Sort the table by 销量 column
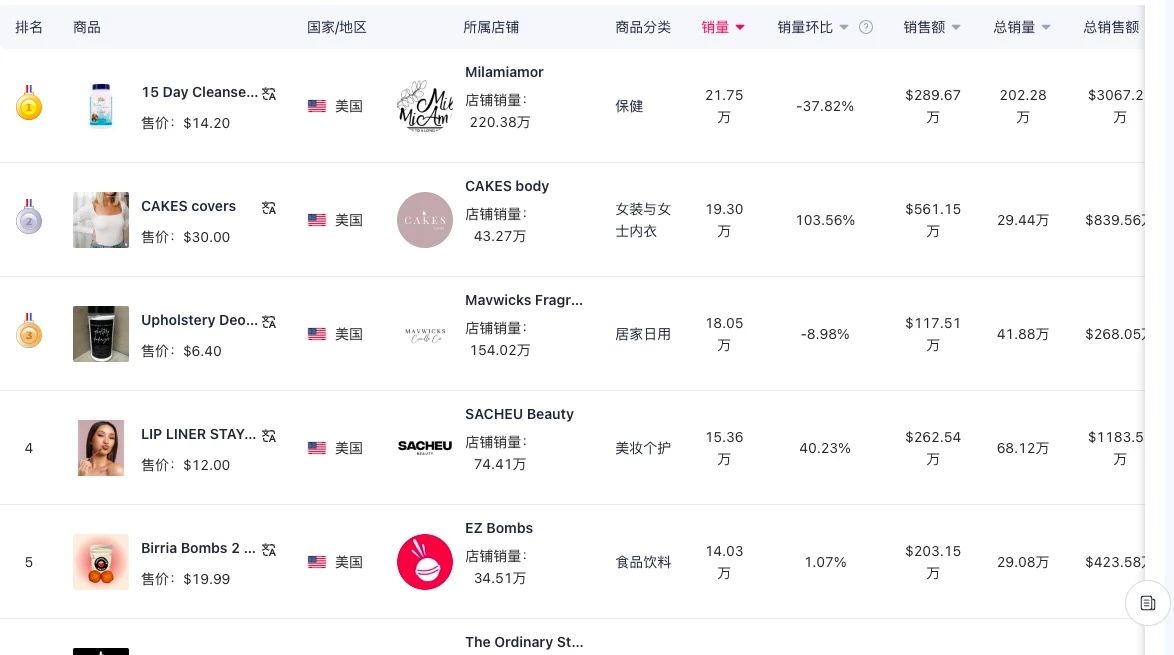The height and width of the screenshot is (655, 1174). (x=723, y=28)
